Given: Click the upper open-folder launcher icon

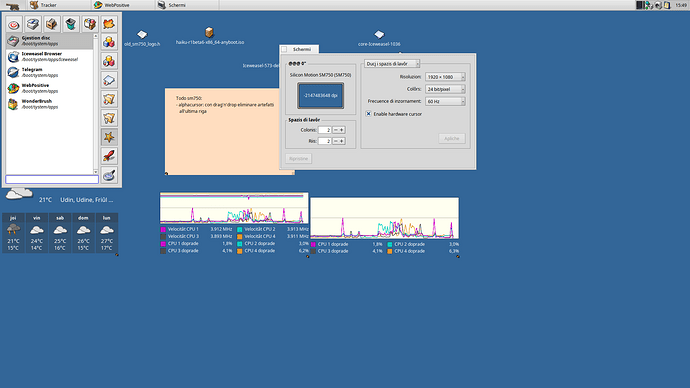Looking at the screenshot, I should 109,99.
